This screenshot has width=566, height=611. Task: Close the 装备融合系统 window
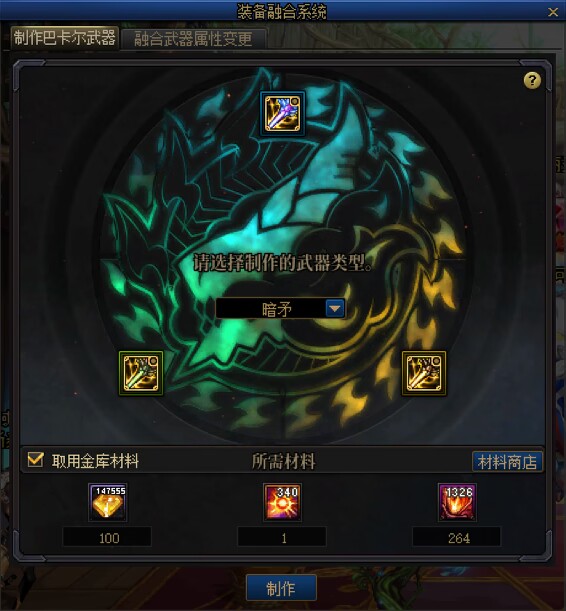553,12
